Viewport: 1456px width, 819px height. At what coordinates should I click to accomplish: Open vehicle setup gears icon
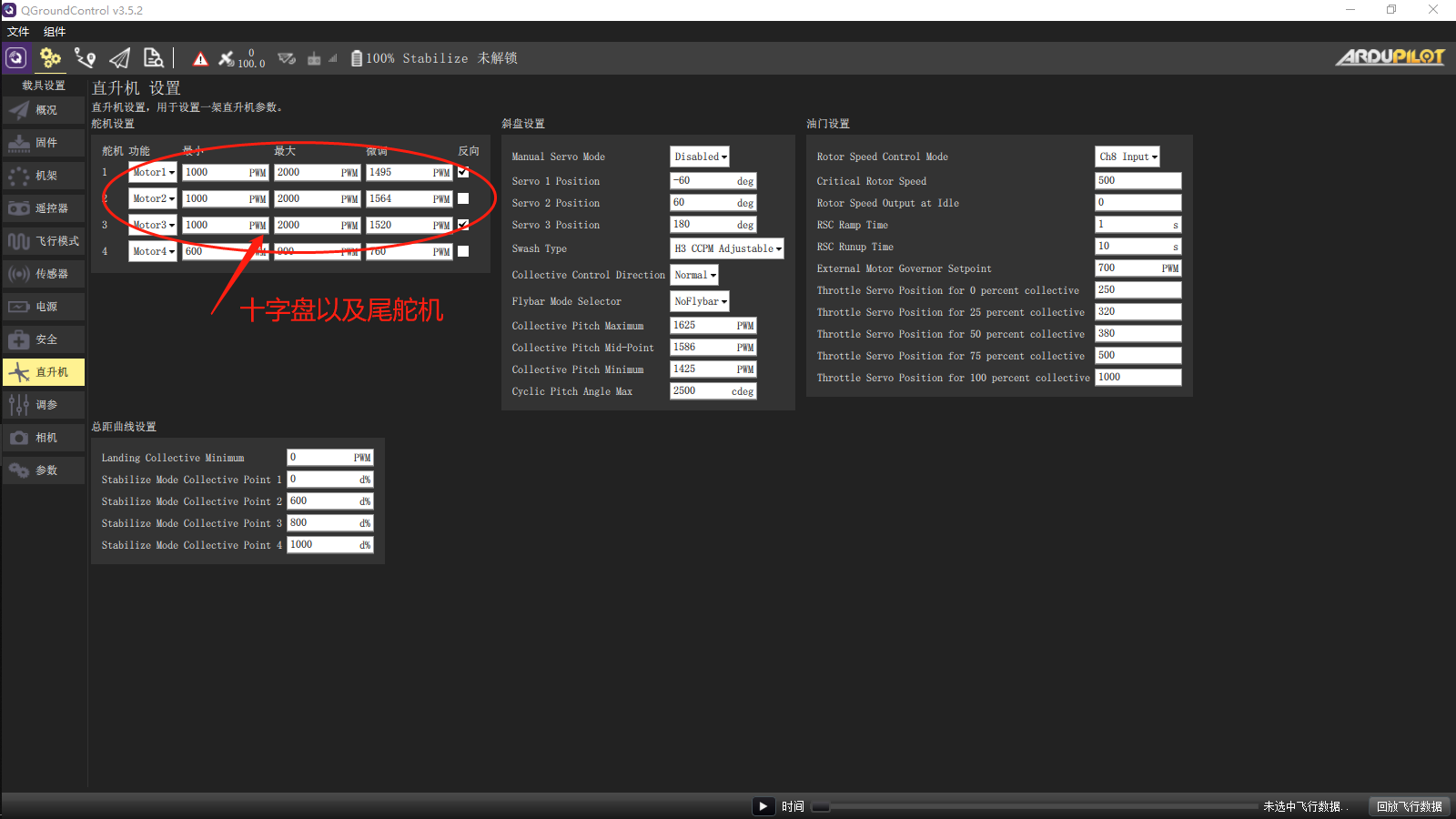(50, 58)
